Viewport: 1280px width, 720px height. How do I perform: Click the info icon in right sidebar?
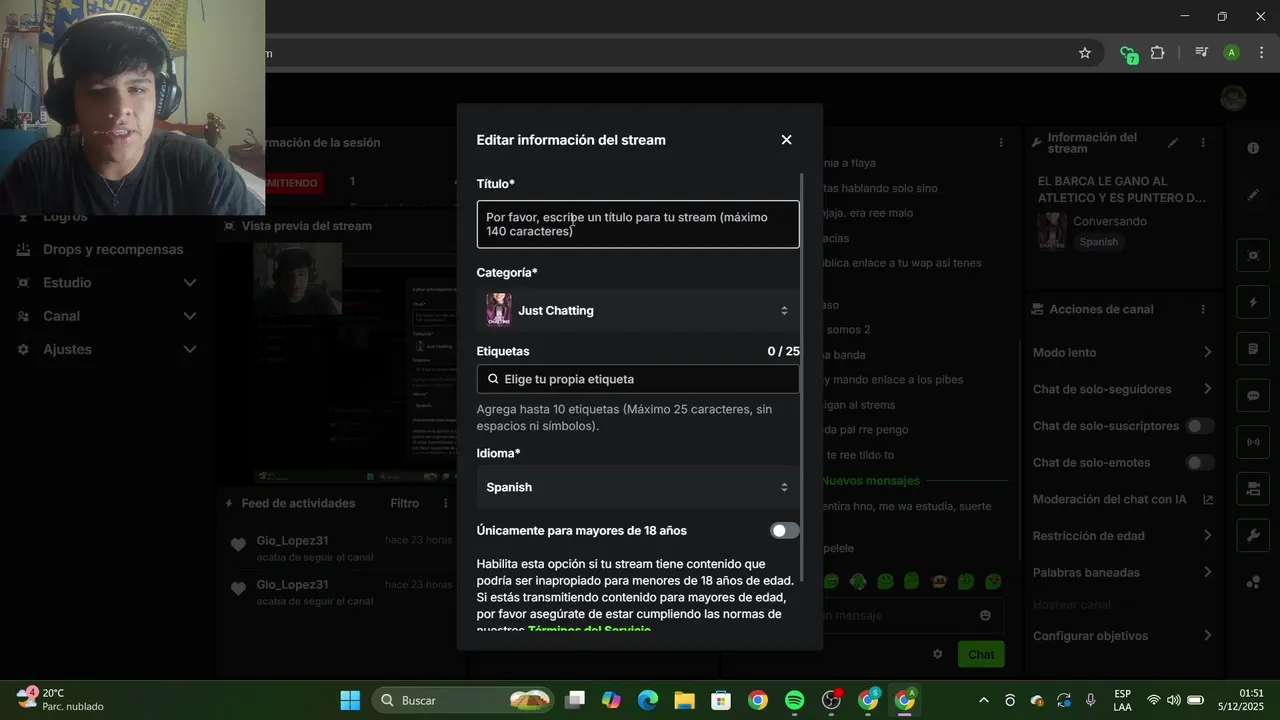coord(1253,148)
